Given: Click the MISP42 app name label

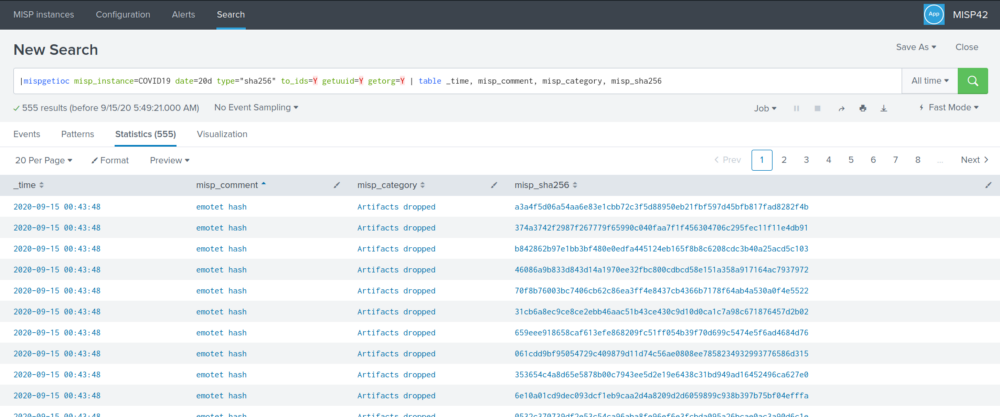Looking at the screenshot, I should click(970, 14).
